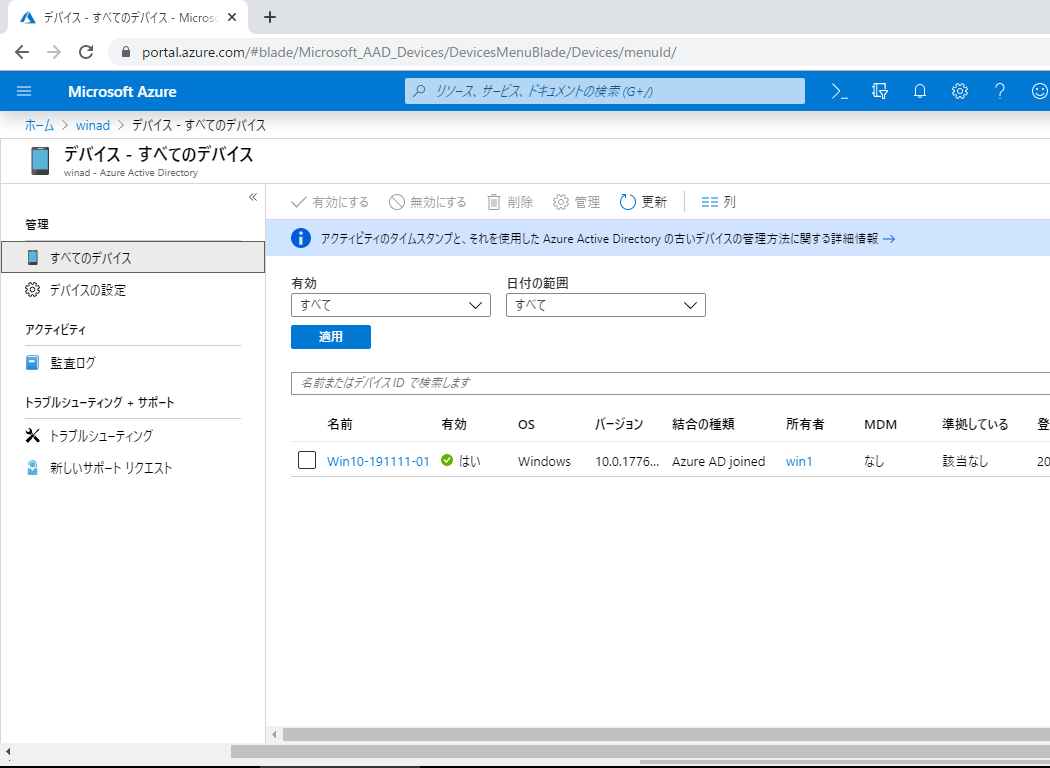
Task: Click the device phone icon beside blade title
Action: click(40, 161)
